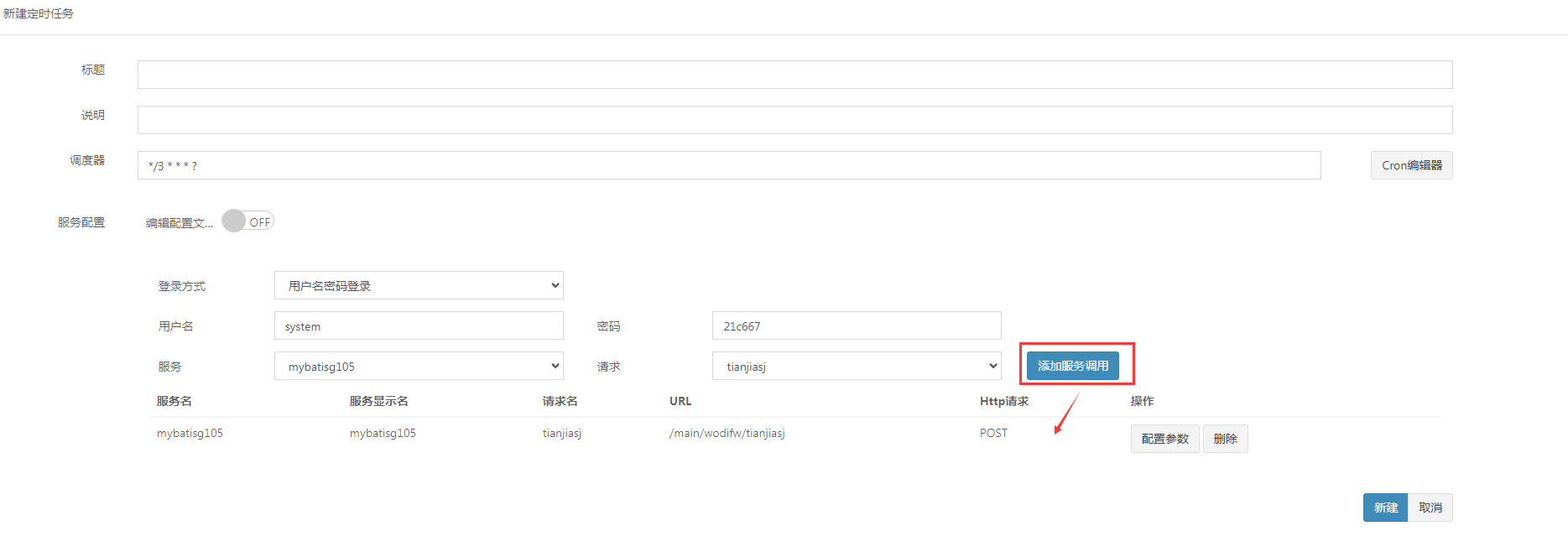Toggle the 编辑配置文件 OFF switch
Viewport: 1568px width, 557px height.
[247, 221]
